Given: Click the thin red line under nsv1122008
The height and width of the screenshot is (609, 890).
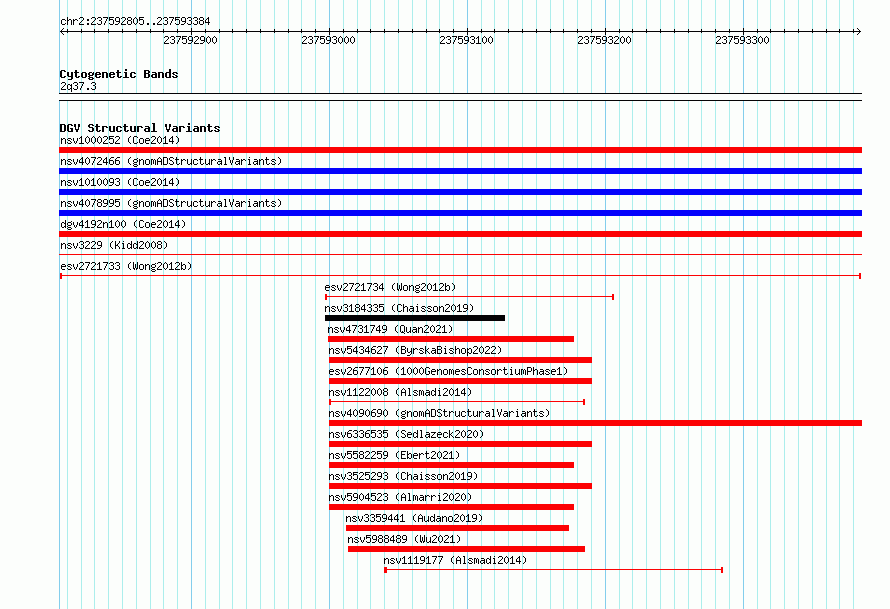Looking at the screenshot, I should pos(457,402).
